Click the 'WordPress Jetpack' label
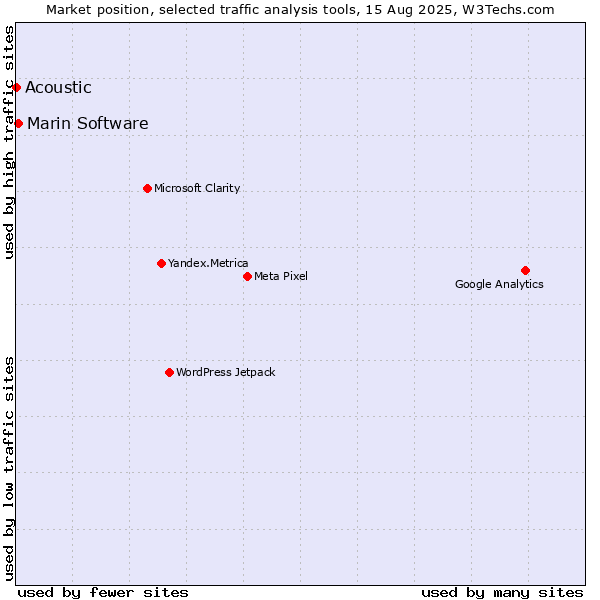This screenshot has height=600, width=600. click(226, 372)
